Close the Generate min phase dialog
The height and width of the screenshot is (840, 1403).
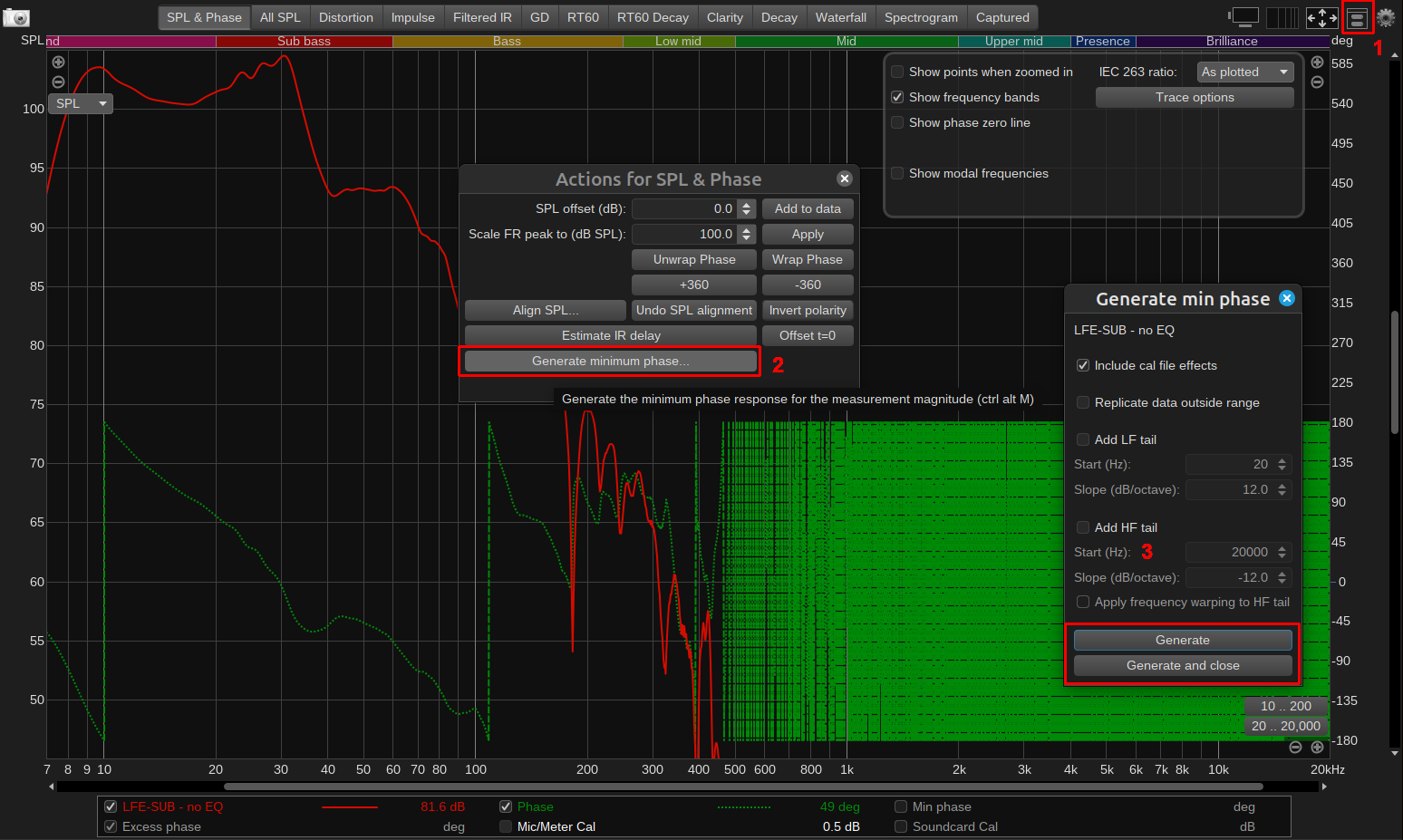1286,298
